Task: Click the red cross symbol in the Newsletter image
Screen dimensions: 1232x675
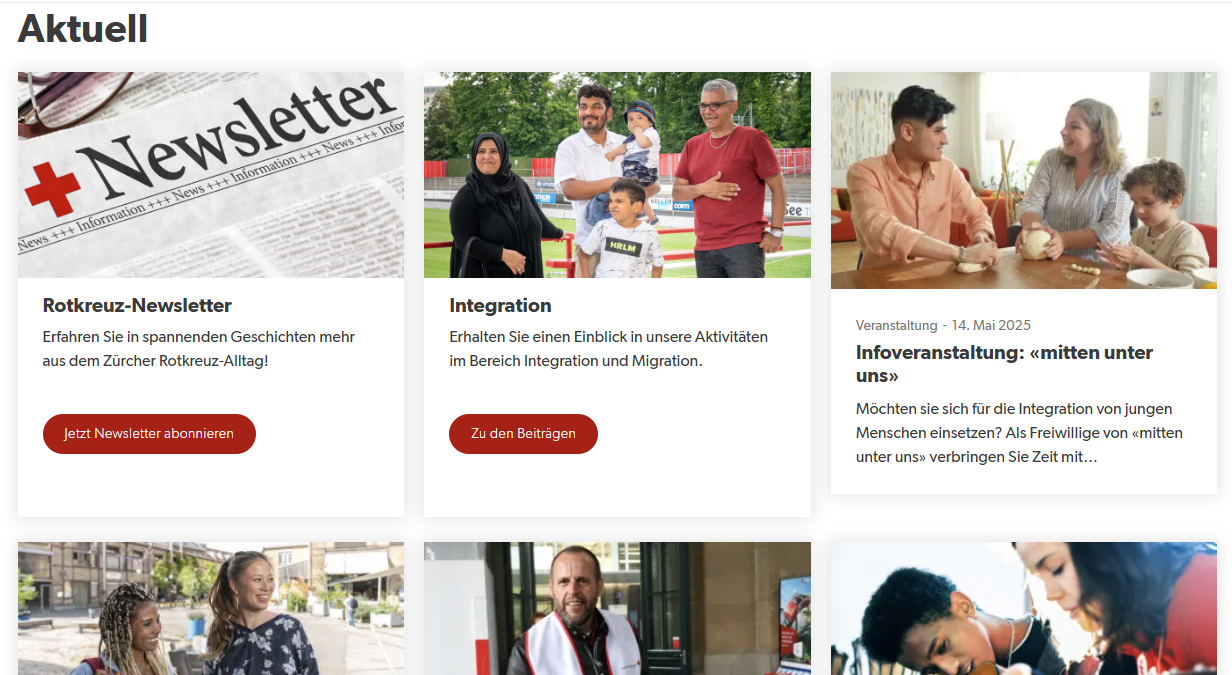Action: click(52, 190)
